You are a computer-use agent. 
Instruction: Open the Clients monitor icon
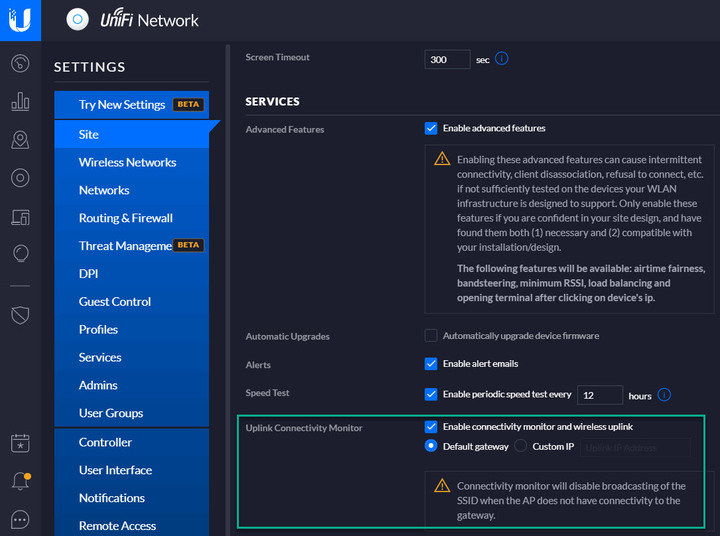point(20,217)
